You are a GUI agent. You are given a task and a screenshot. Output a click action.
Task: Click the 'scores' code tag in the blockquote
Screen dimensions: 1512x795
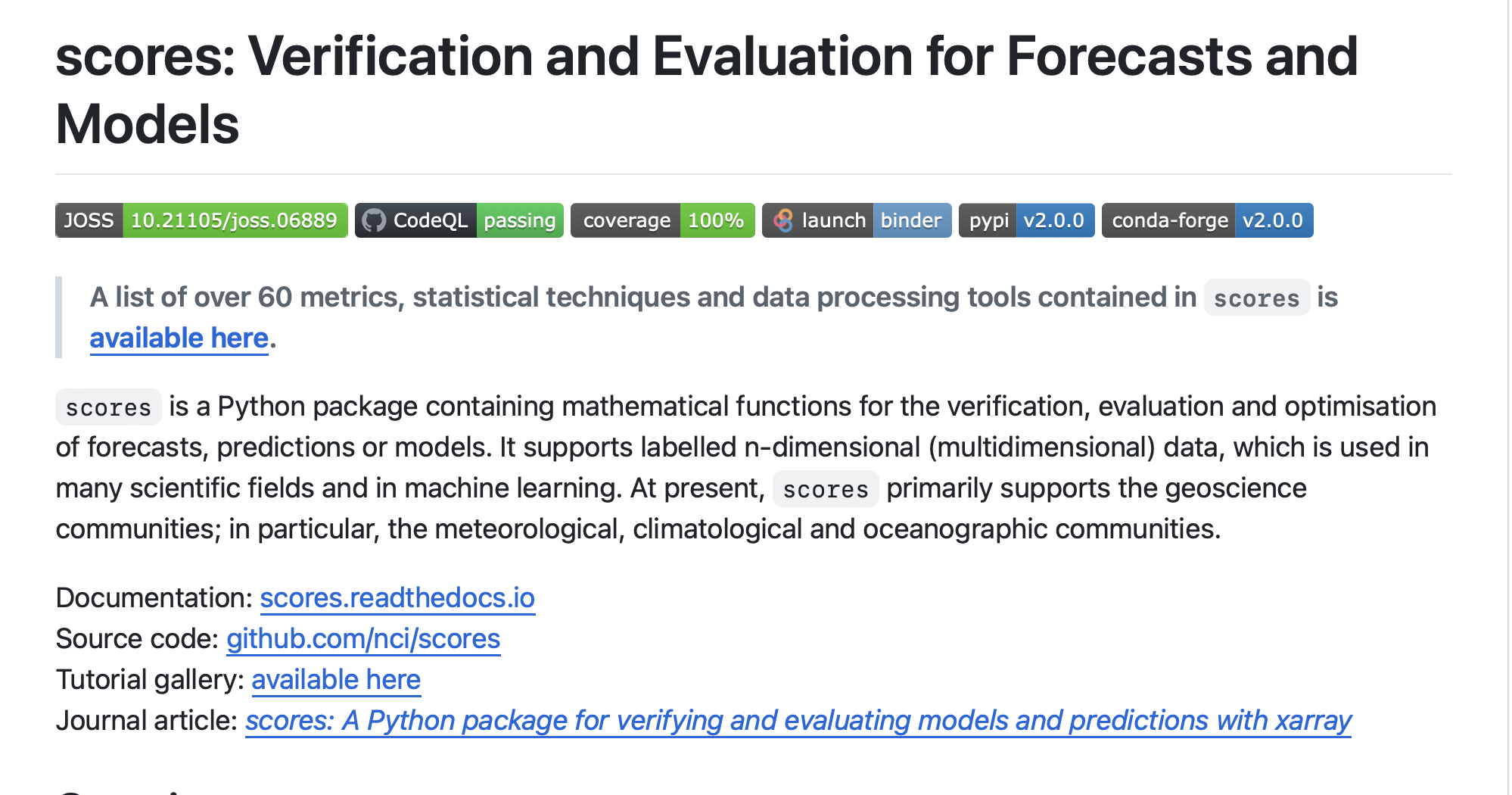pos(1256,298)
